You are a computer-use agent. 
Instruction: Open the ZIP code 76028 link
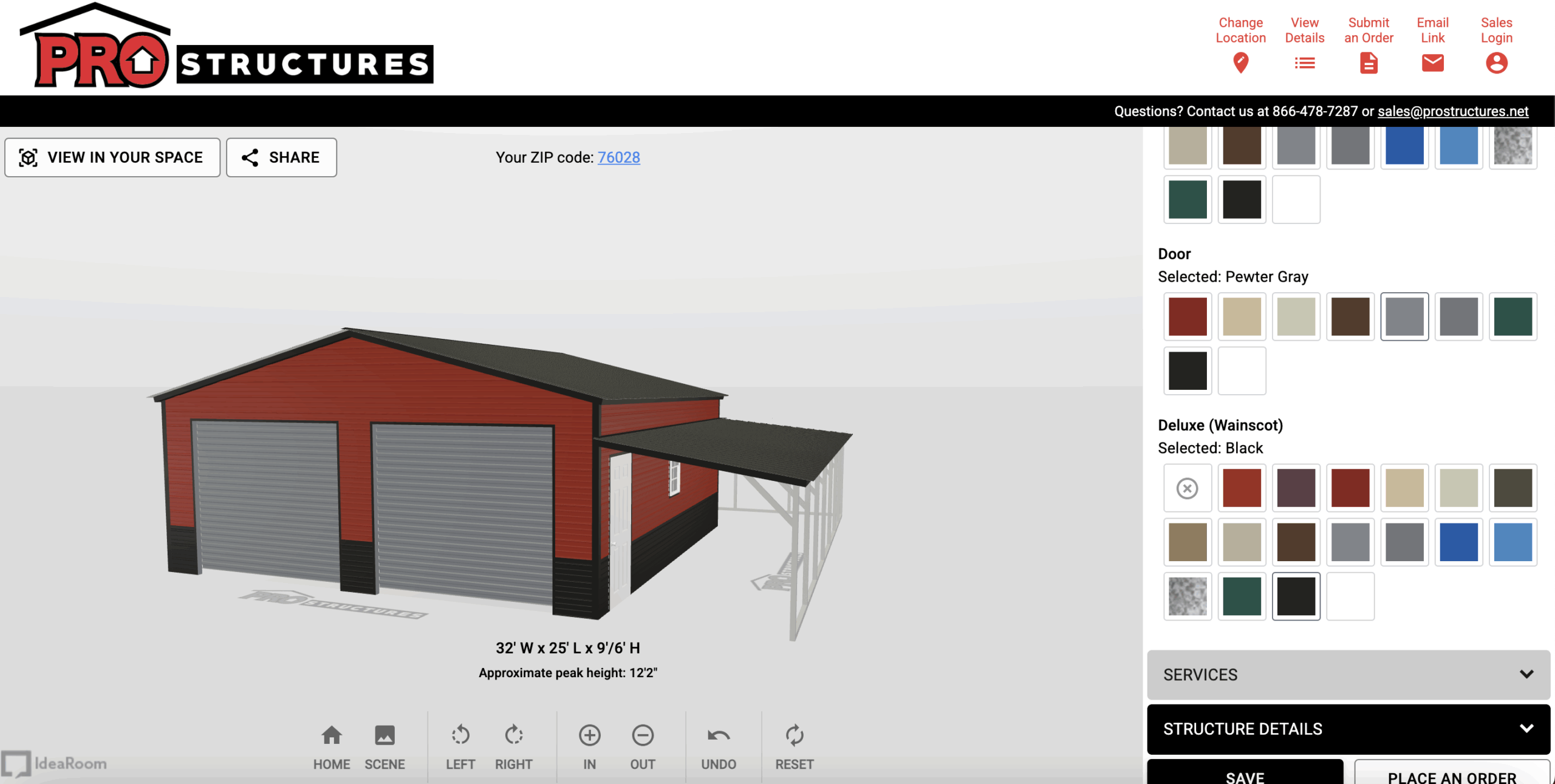coord(618,157)
